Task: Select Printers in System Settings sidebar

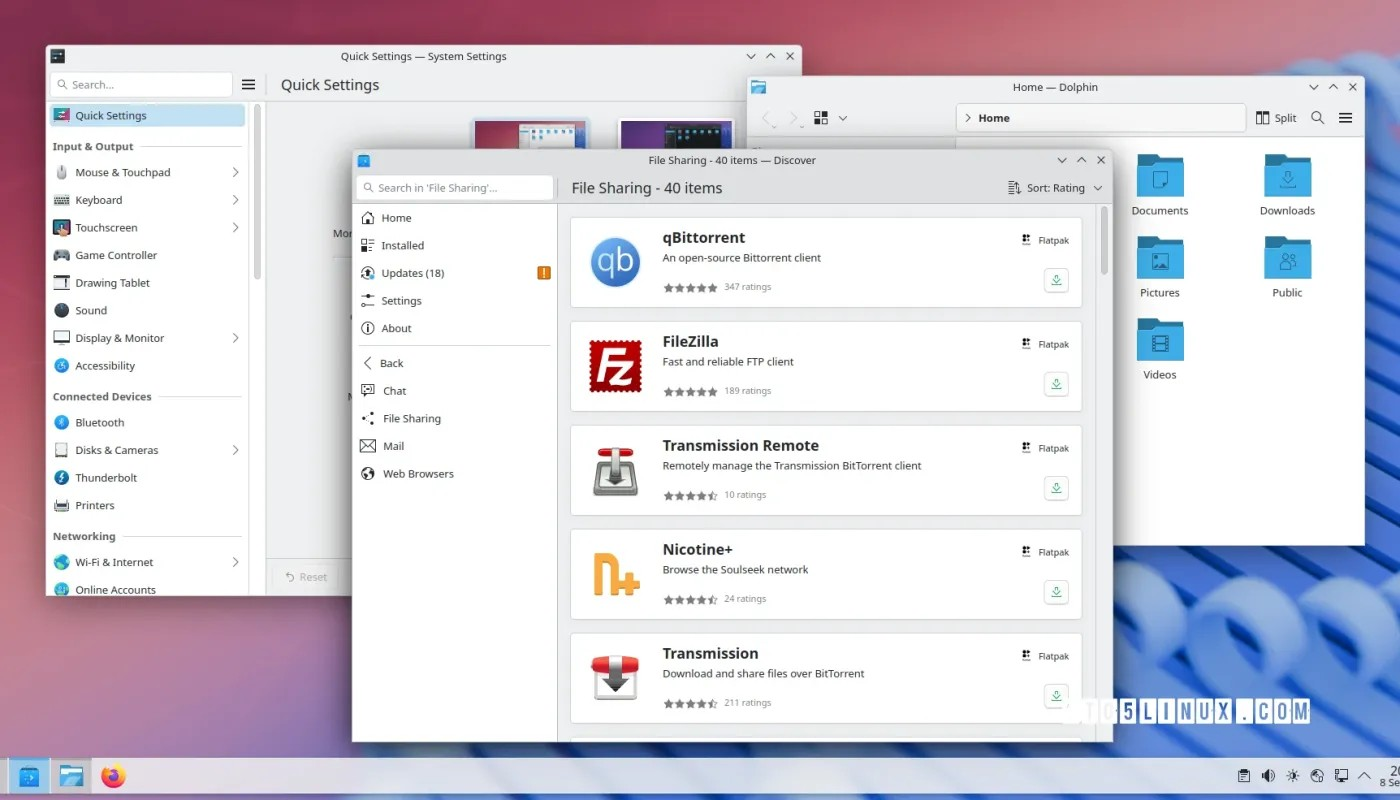Action: [93, 505]
